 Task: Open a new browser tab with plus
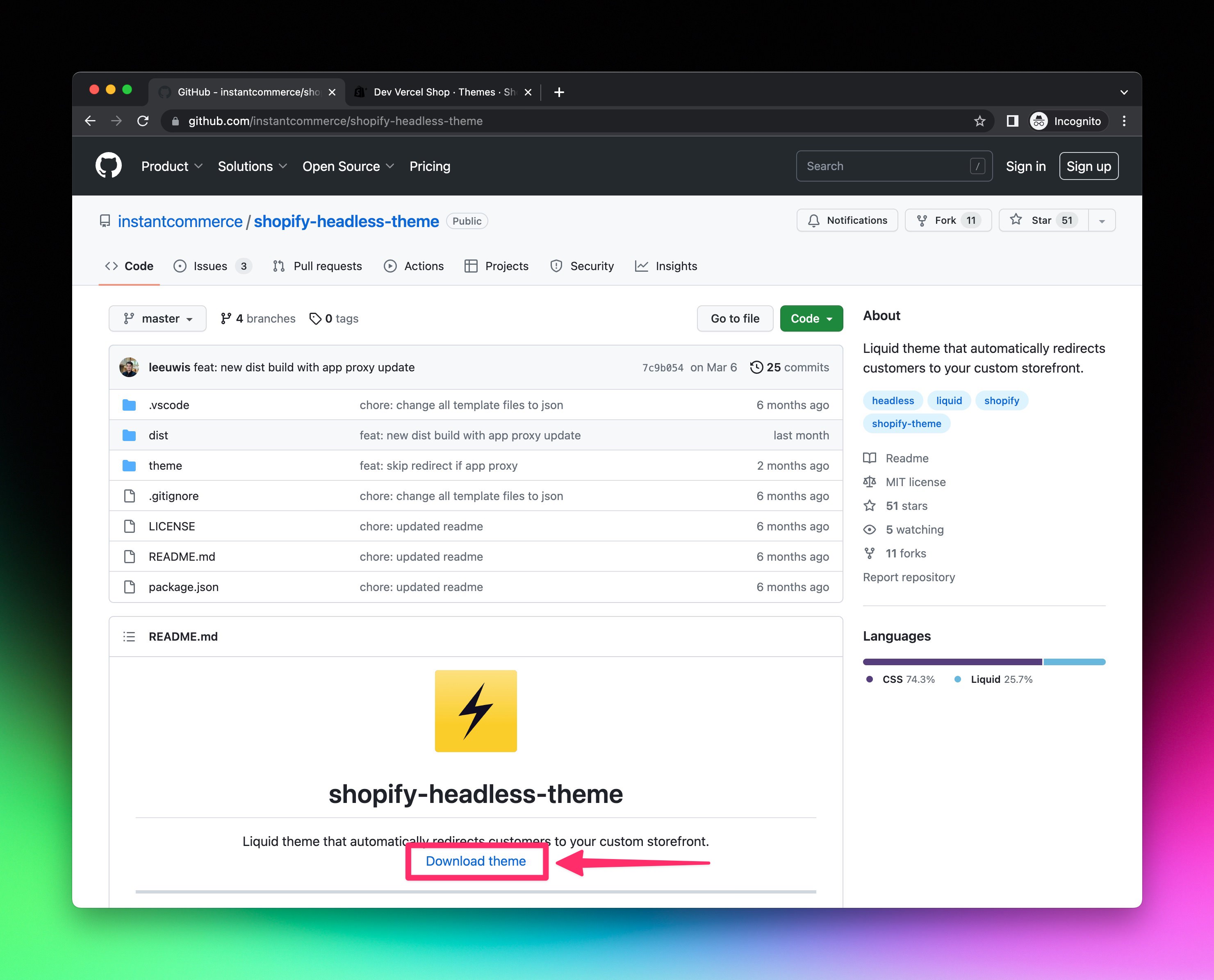559,92
